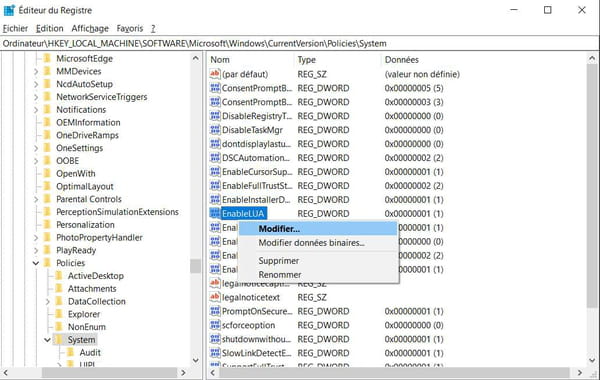Click the registry path address bar
600x380 pixels.
pyautogui.click(x=300, y=43)
